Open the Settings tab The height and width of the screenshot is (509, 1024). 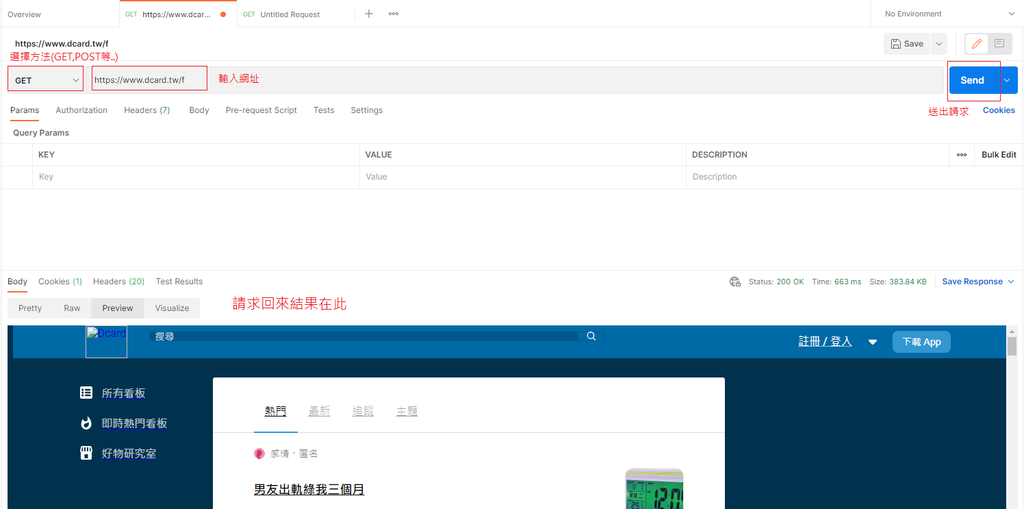[366, 110]
